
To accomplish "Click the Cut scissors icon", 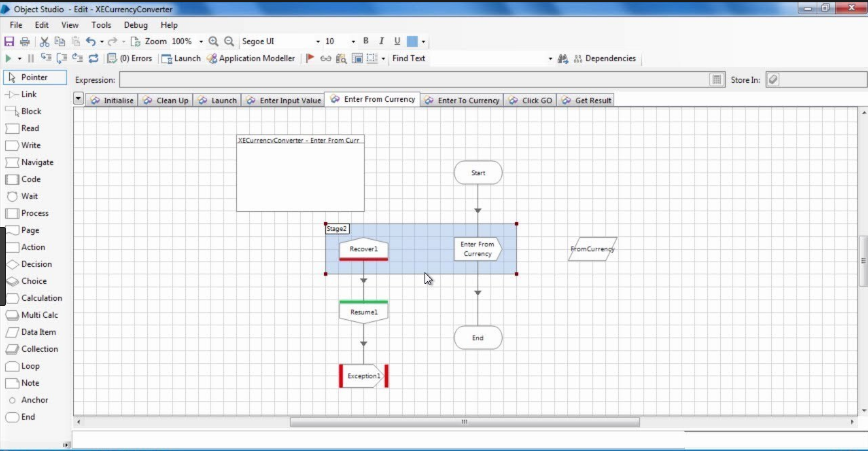I will tap(44, 42).
